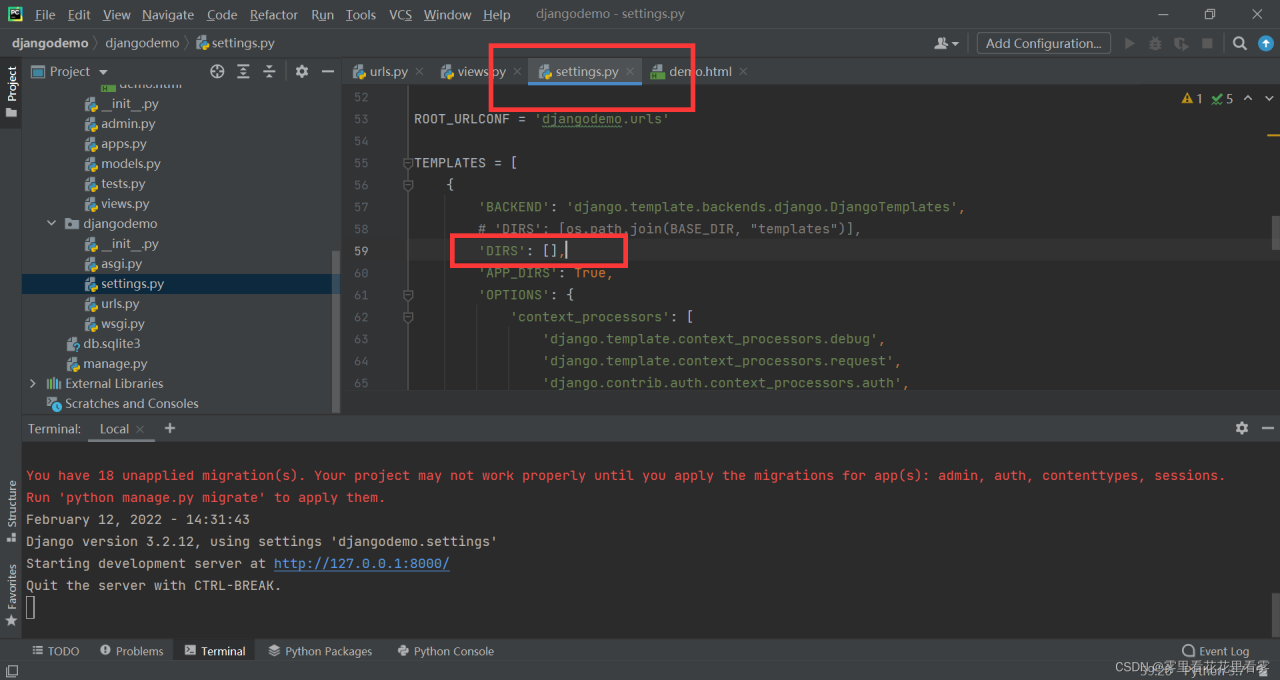Close the Local terminal tab
This screenshot has width=1280, height=680.
pyautogui.click(x=141, y=429)
